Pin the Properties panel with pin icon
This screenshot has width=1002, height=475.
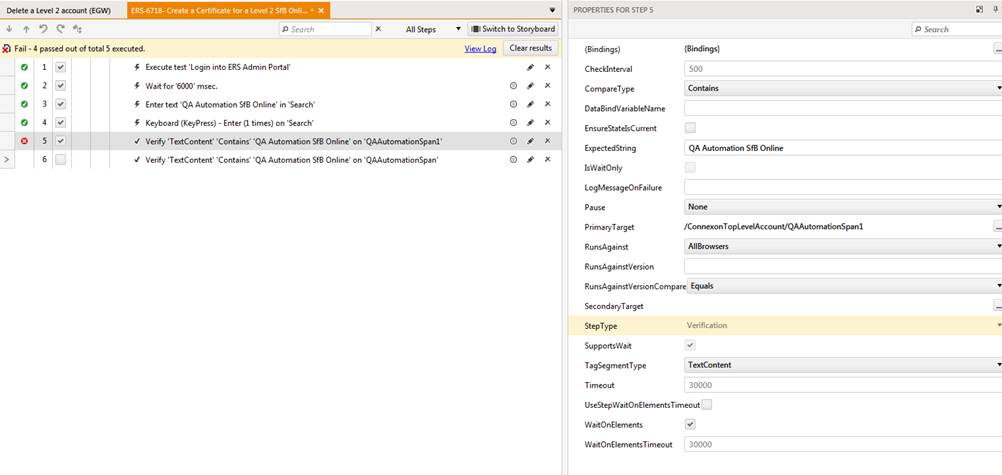996,9
